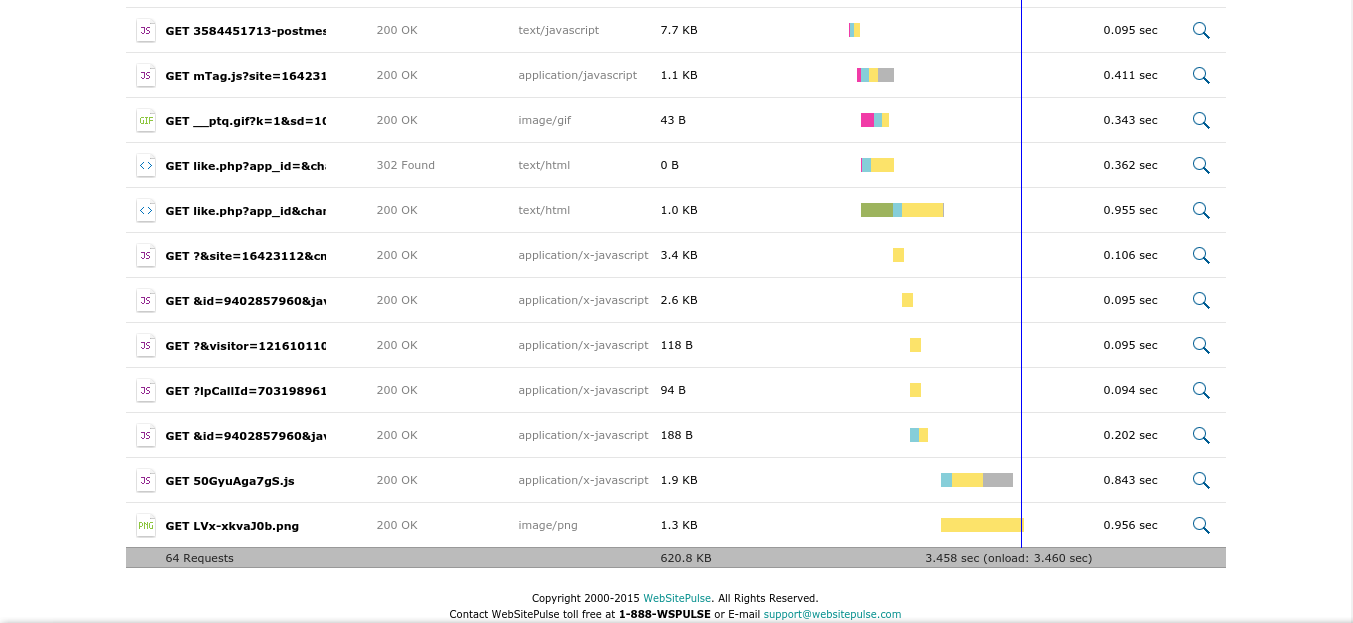Click the "1-888-WSPULSE" phone number
Screen dimensions: 1353x623
click(x=665, y=614)
